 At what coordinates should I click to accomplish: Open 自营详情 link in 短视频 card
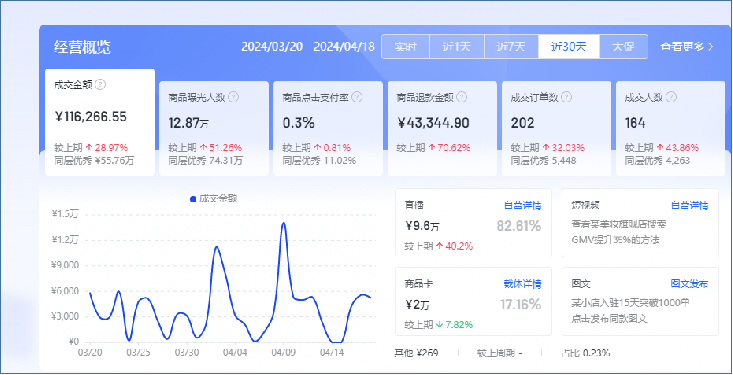(x=689, y=205)
